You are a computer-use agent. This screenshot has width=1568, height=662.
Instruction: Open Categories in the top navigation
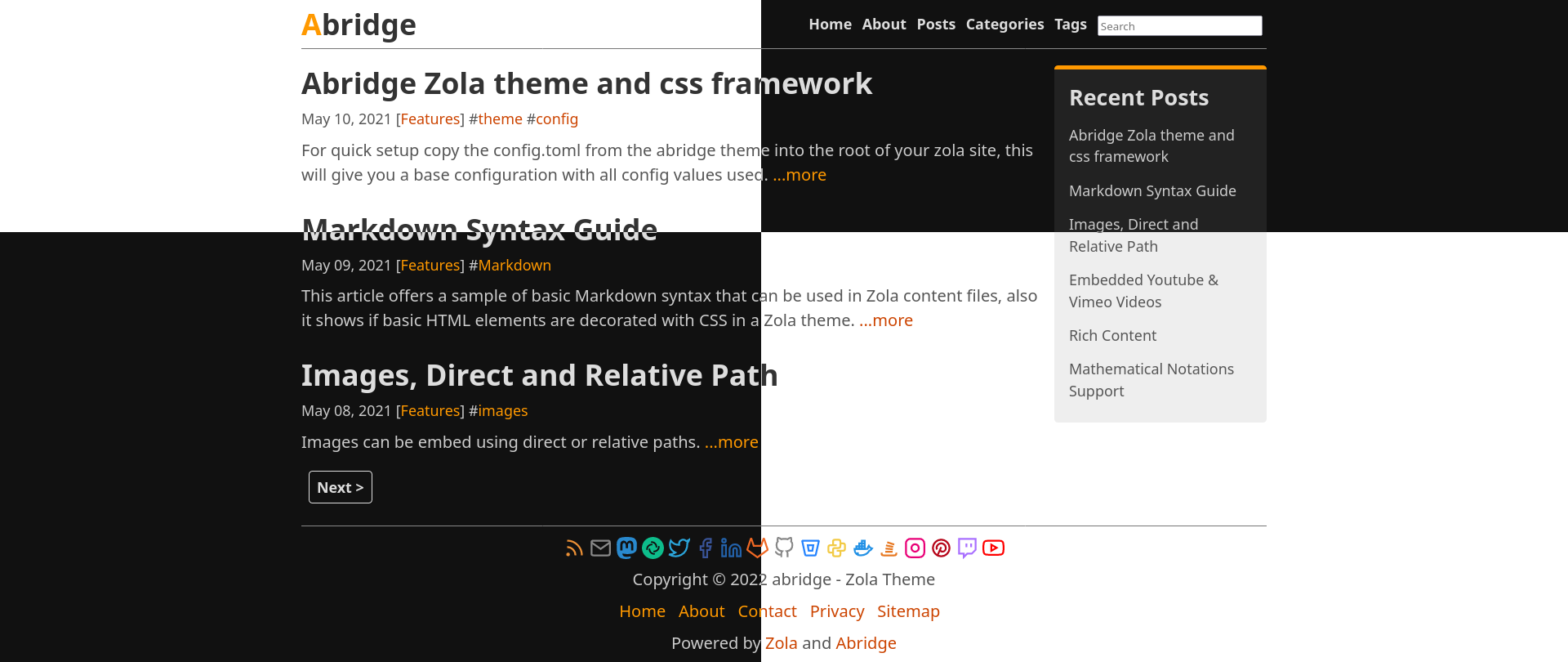[x=1004, y=25]
